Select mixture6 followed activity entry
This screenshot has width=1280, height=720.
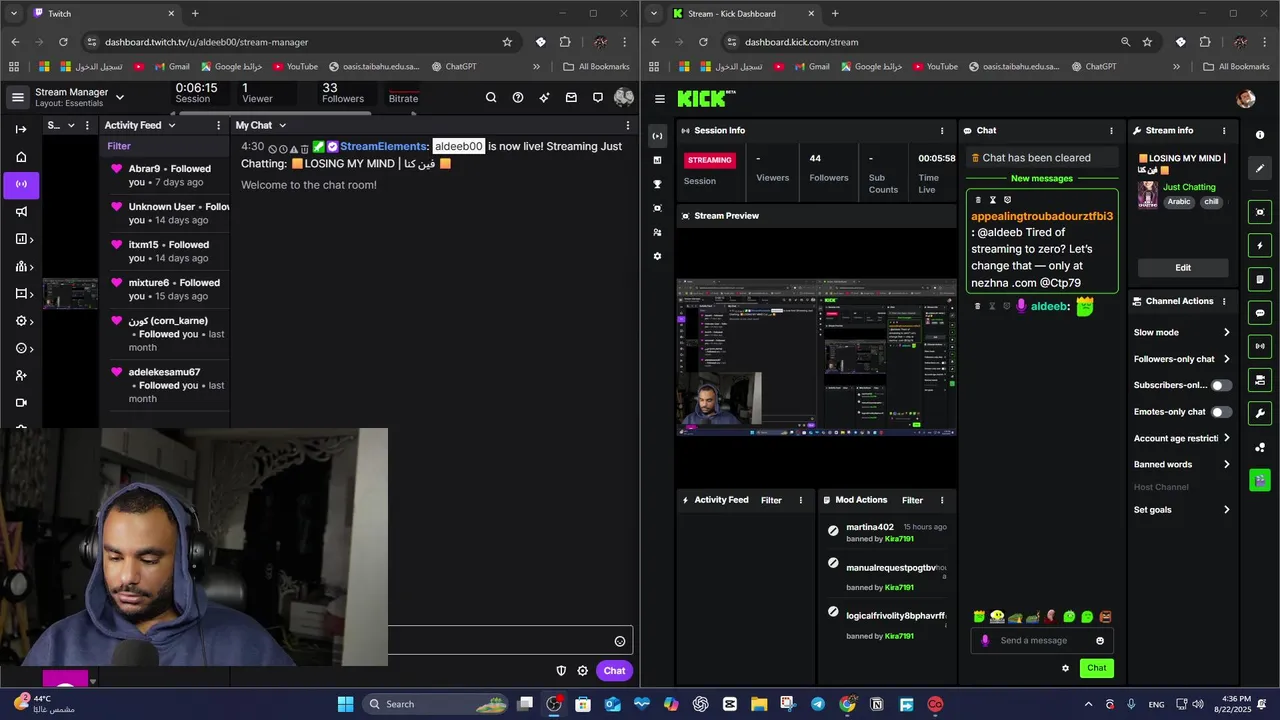click(x=168, y=289)
